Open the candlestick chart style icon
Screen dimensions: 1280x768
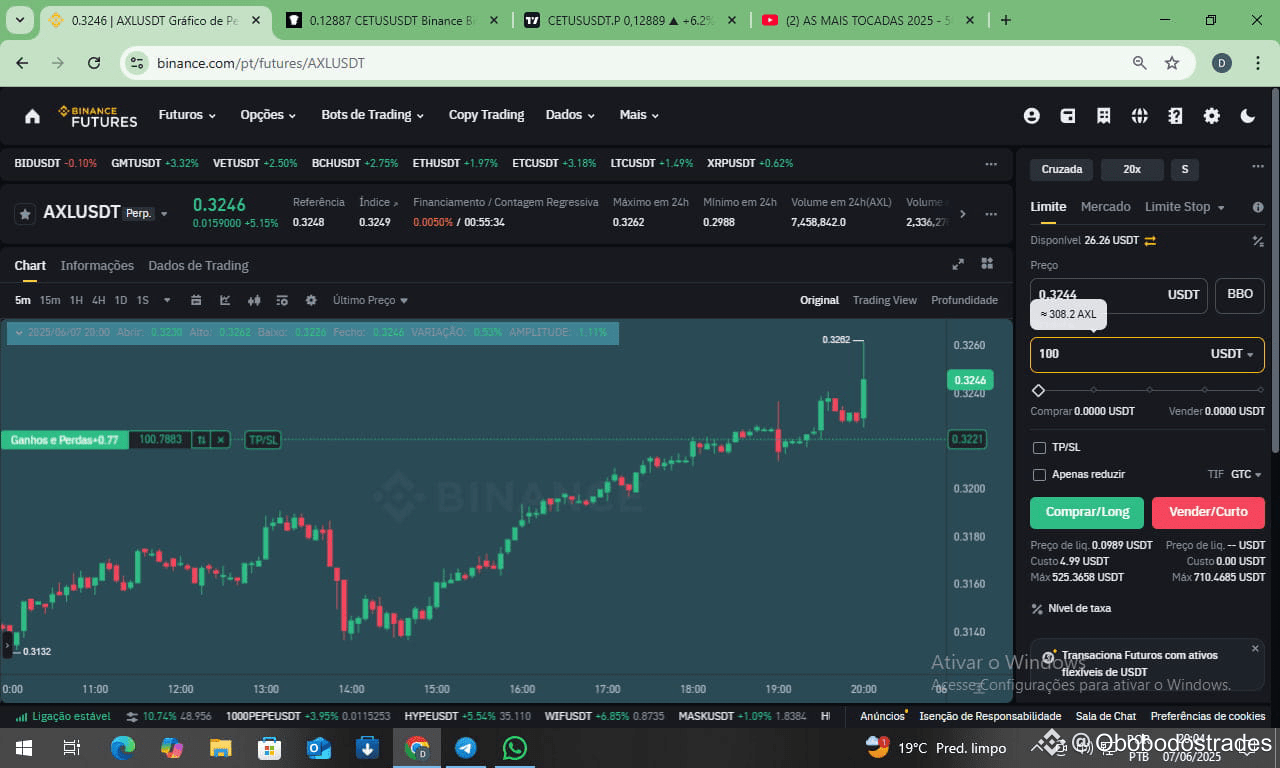point(254,300)
